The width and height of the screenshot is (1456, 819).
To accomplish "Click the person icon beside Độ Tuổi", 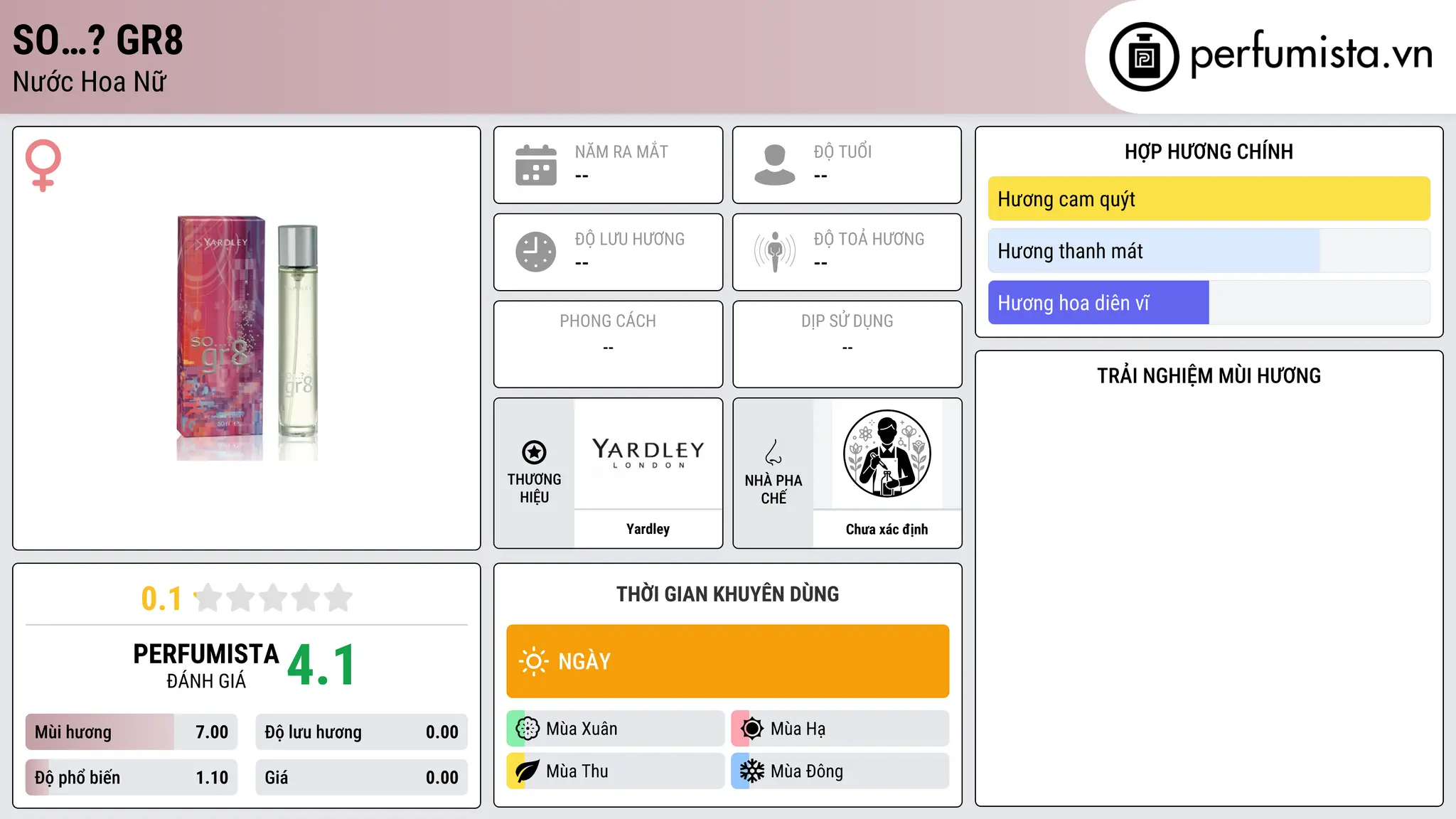I will (x=775, y=165).
